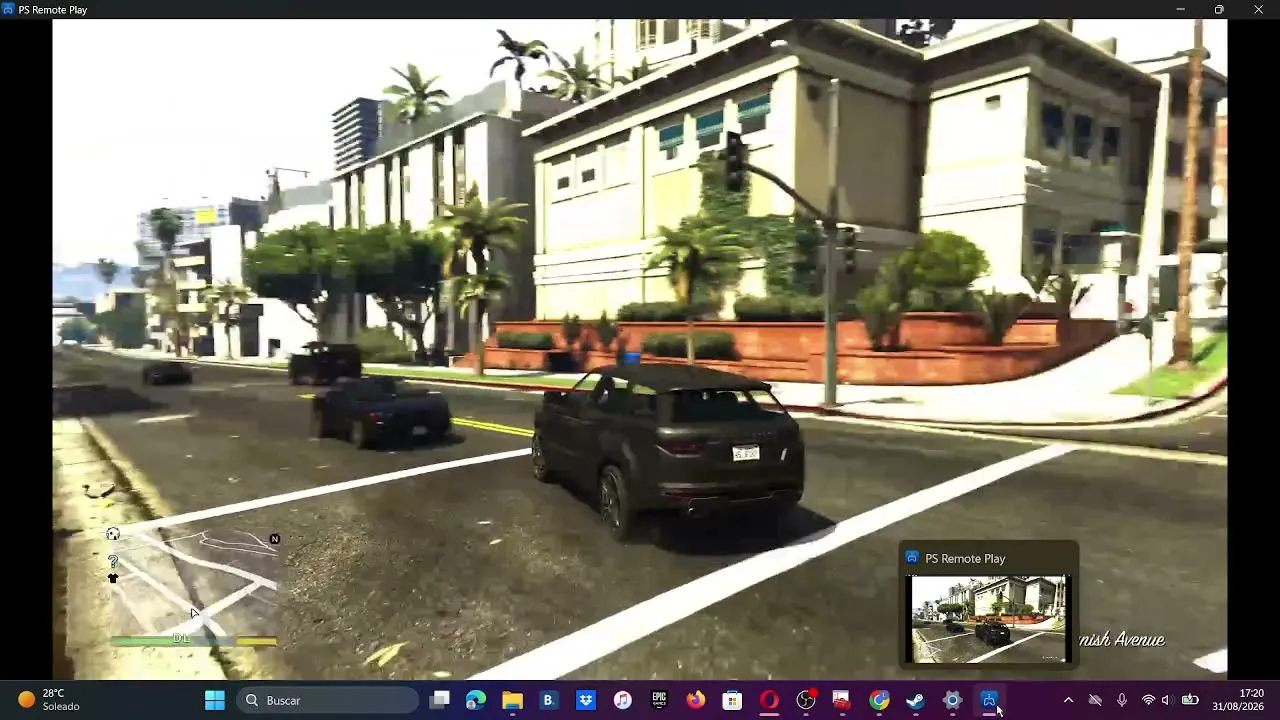This screenshot has height=720, width=1280.
Task: Open Task View on the taskbar
Action: [x=439, y=700]
